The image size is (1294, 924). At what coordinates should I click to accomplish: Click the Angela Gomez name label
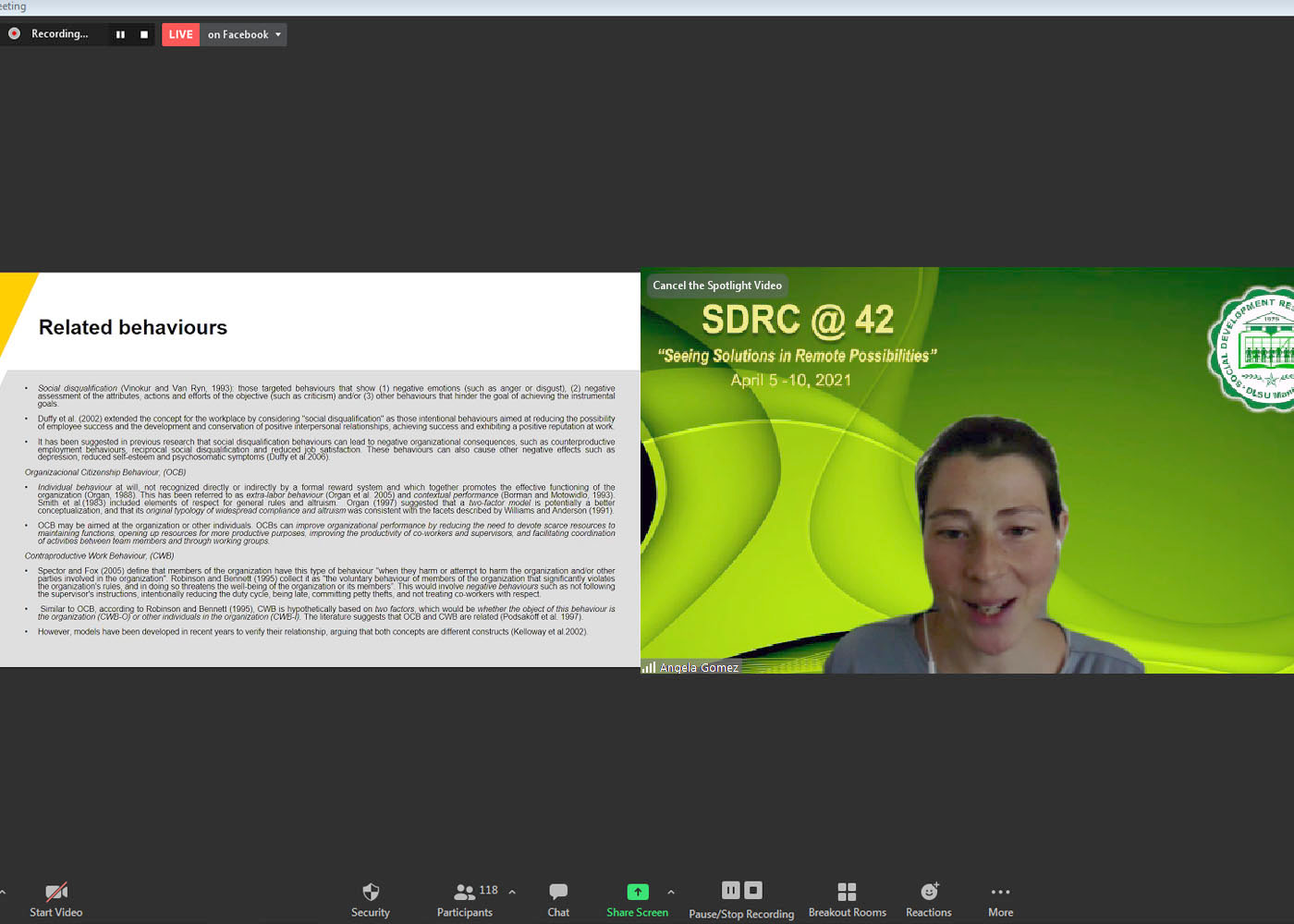[699, 667]
